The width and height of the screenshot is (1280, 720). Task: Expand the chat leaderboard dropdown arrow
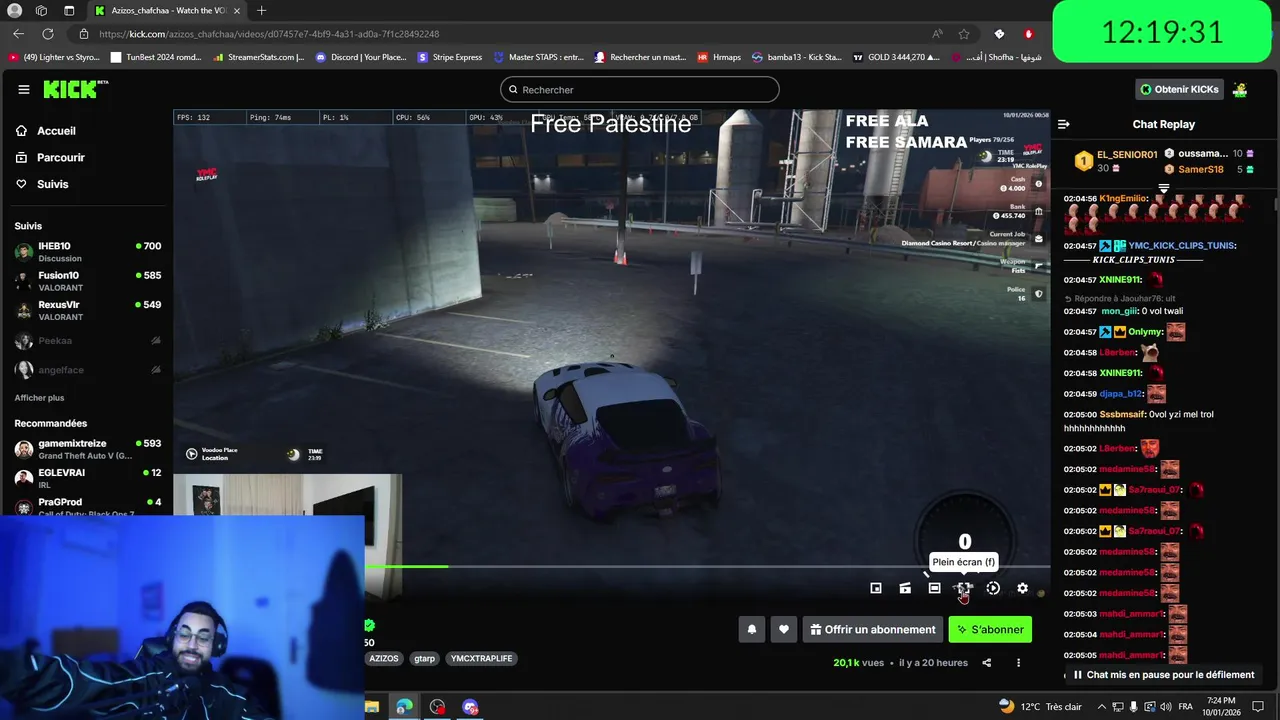[x=1163, y=188]
